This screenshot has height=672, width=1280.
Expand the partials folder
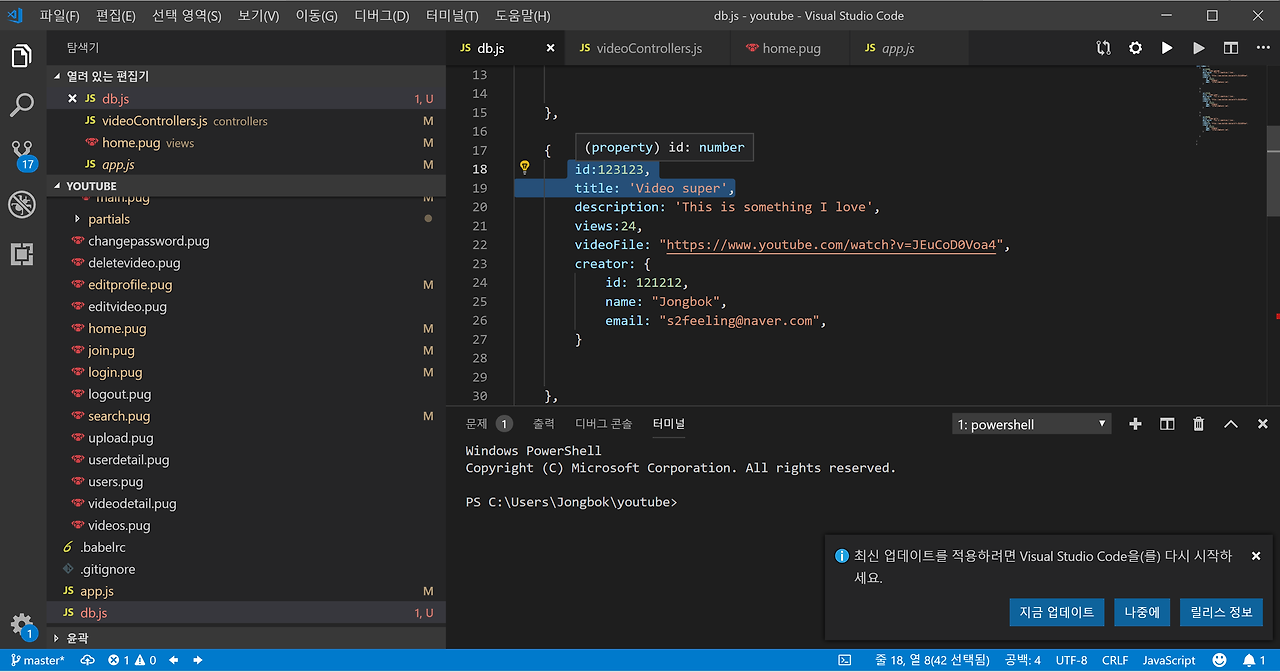click(x=109, y=219)
